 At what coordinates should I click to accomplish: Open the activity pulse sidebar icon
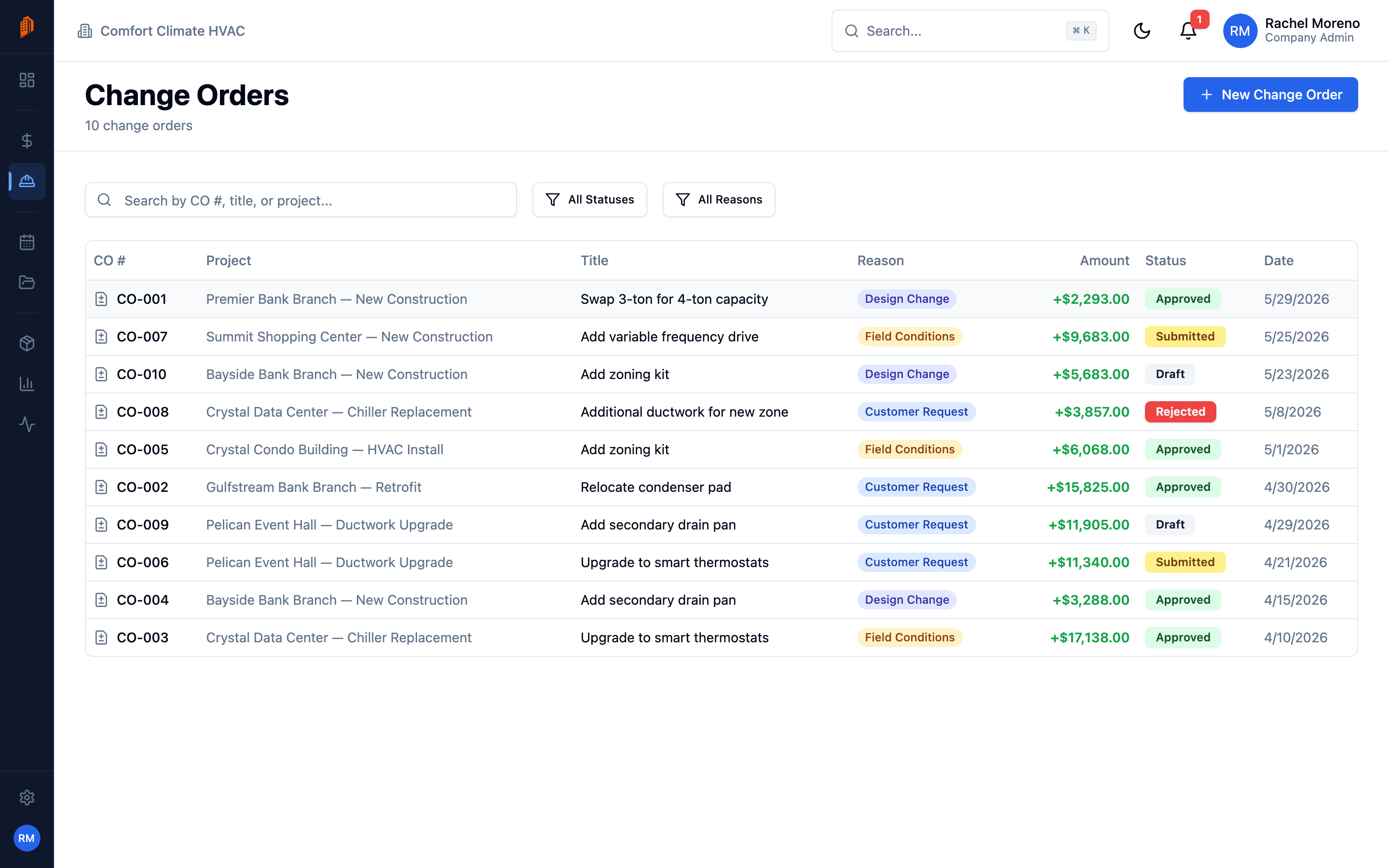click(27, 425)
